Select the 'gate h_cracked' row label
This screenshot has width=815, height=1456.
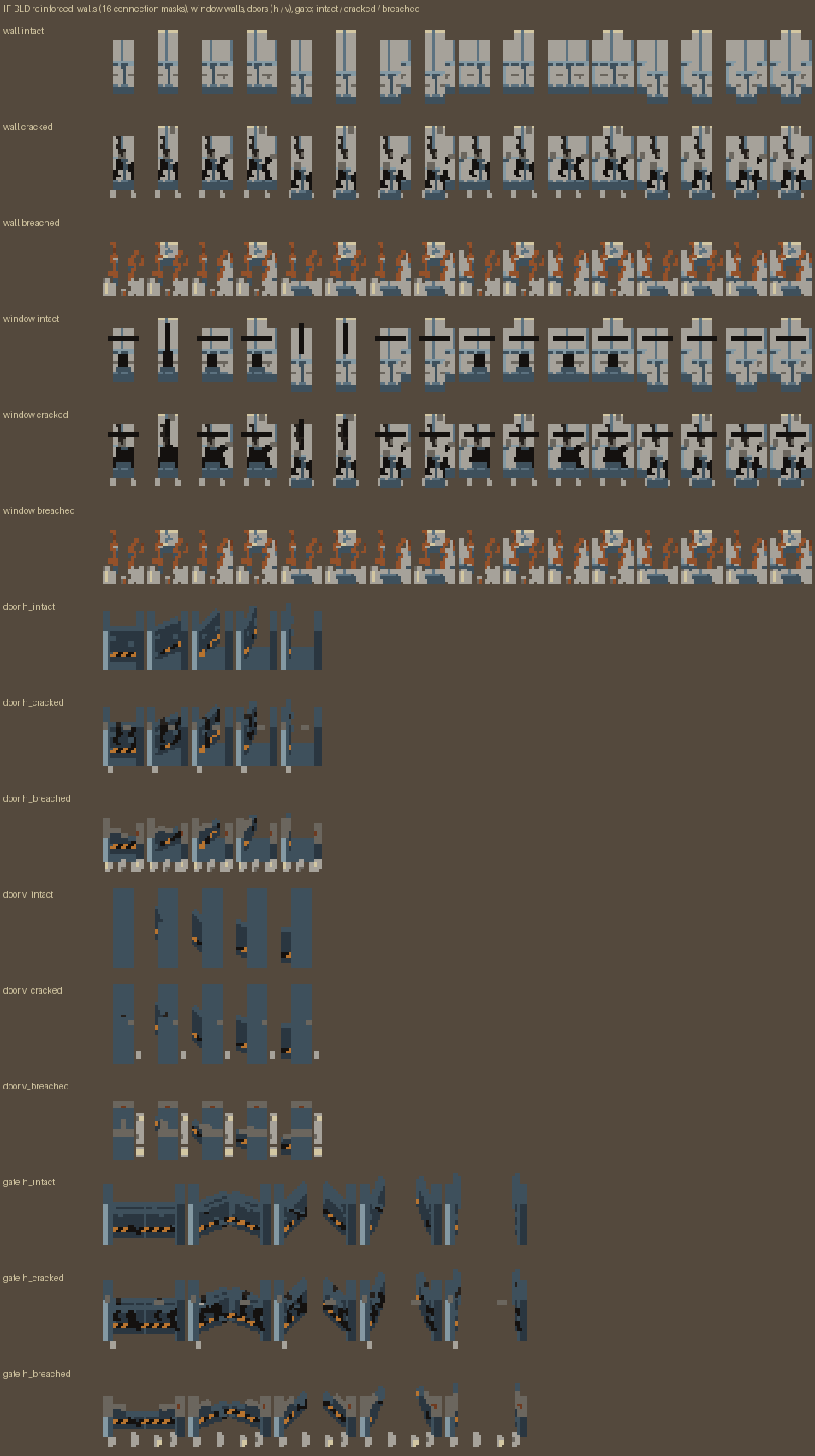[33, 1278]
